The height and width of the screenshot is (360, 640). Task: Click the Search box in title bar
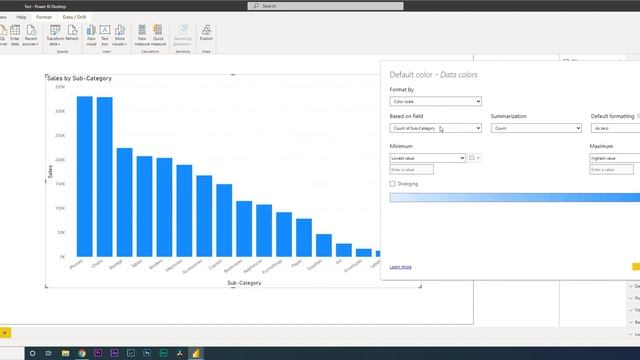325,6
